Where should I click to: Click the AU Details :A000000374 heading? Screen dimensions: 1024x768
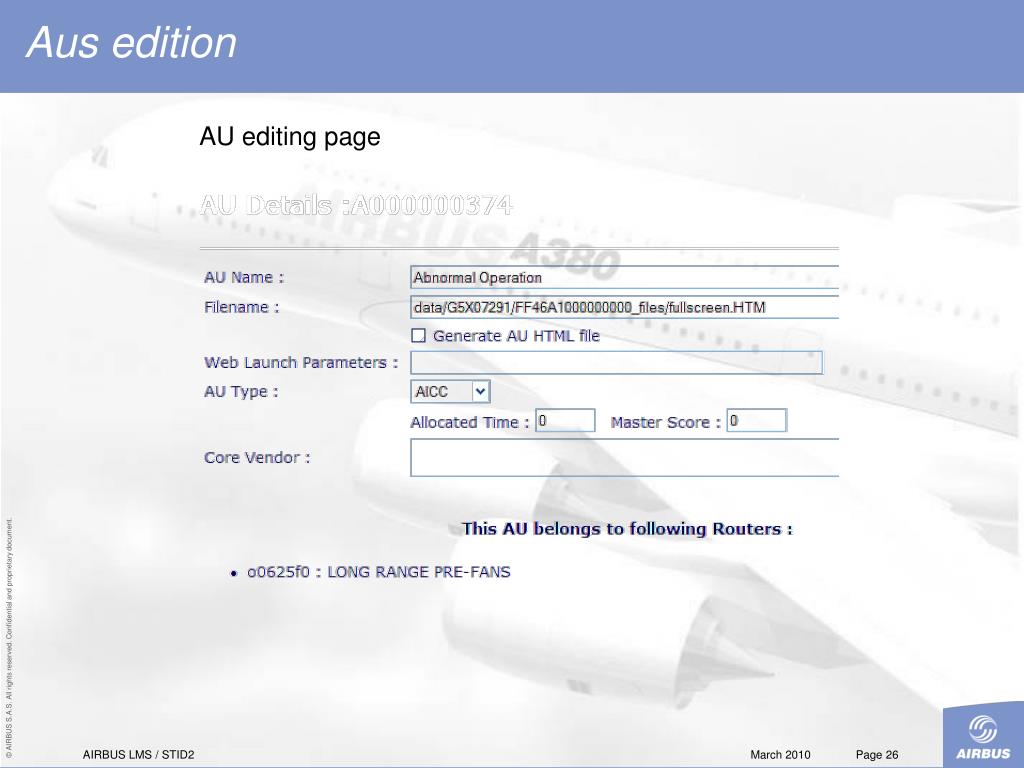point(357,205)
